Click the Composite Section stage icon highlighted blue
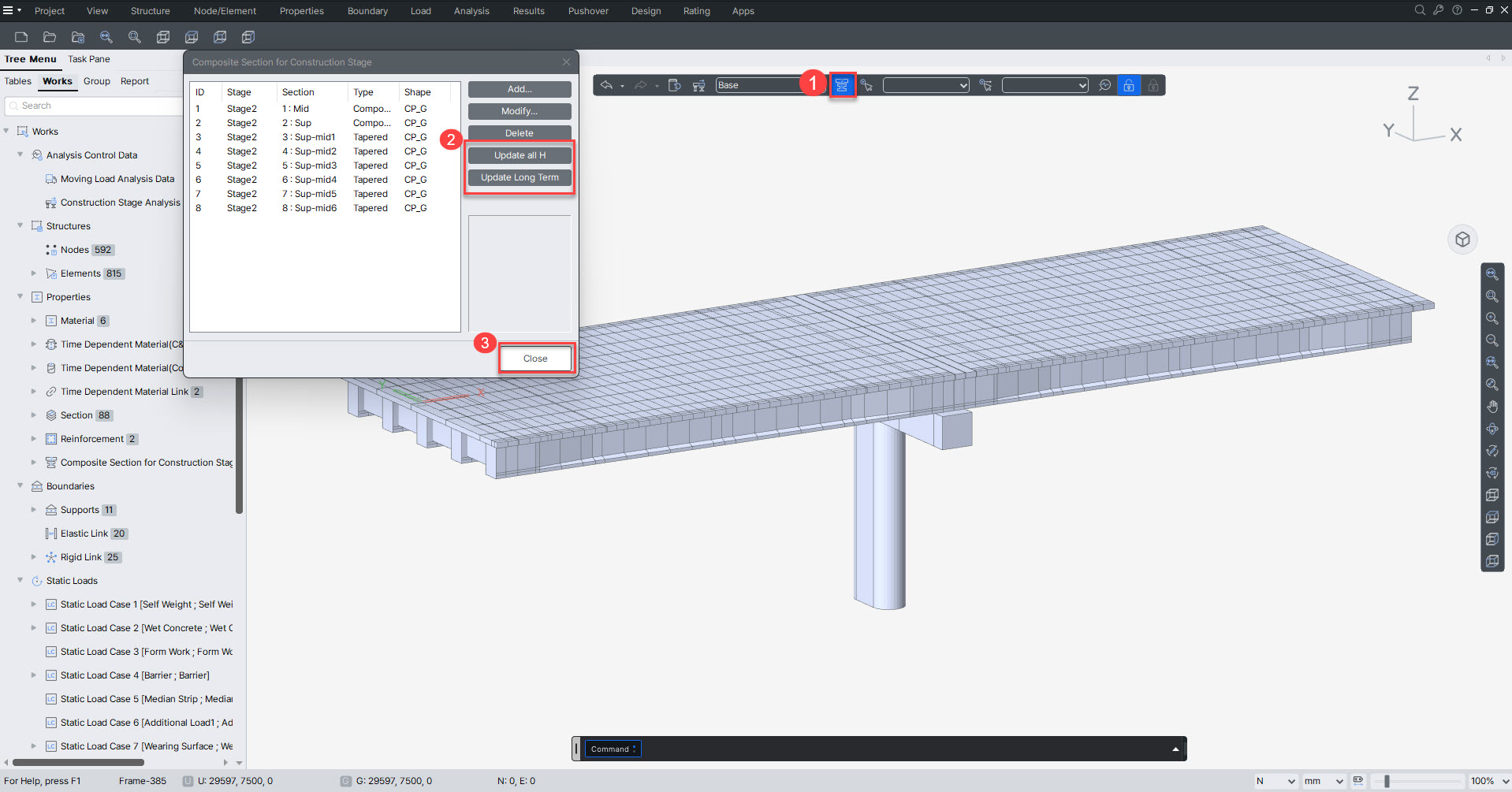Screen dimensions: 1512x792 tap(842, 85)
